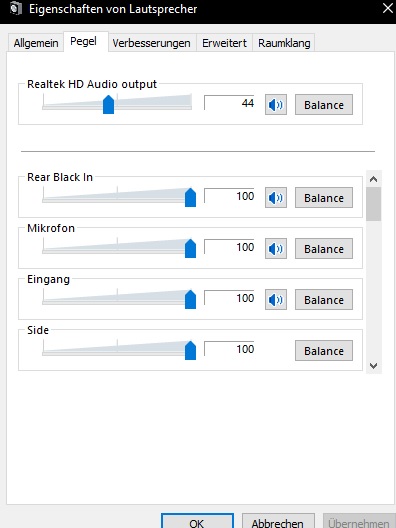Open the Verbesserungen tab
Screen dimensions: 396x528
coord(152,43)
